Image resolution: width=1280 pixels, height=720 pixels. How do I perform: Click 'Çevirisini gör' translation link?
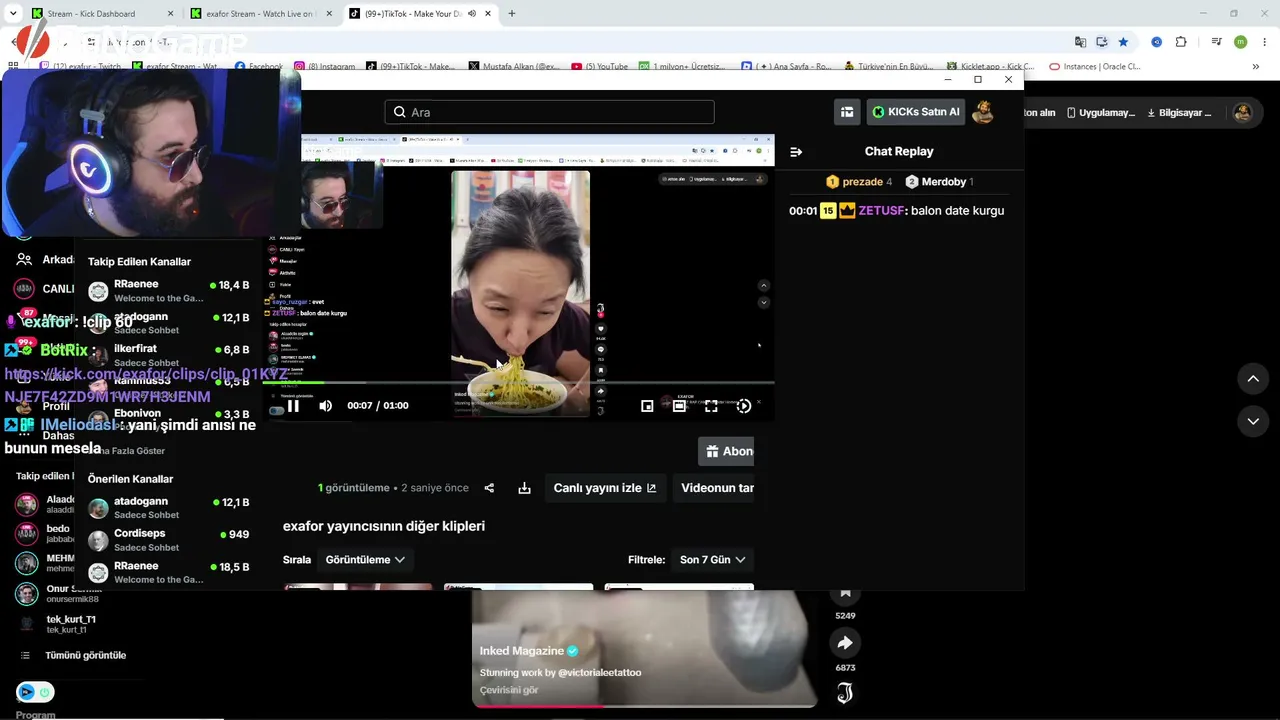509,690
